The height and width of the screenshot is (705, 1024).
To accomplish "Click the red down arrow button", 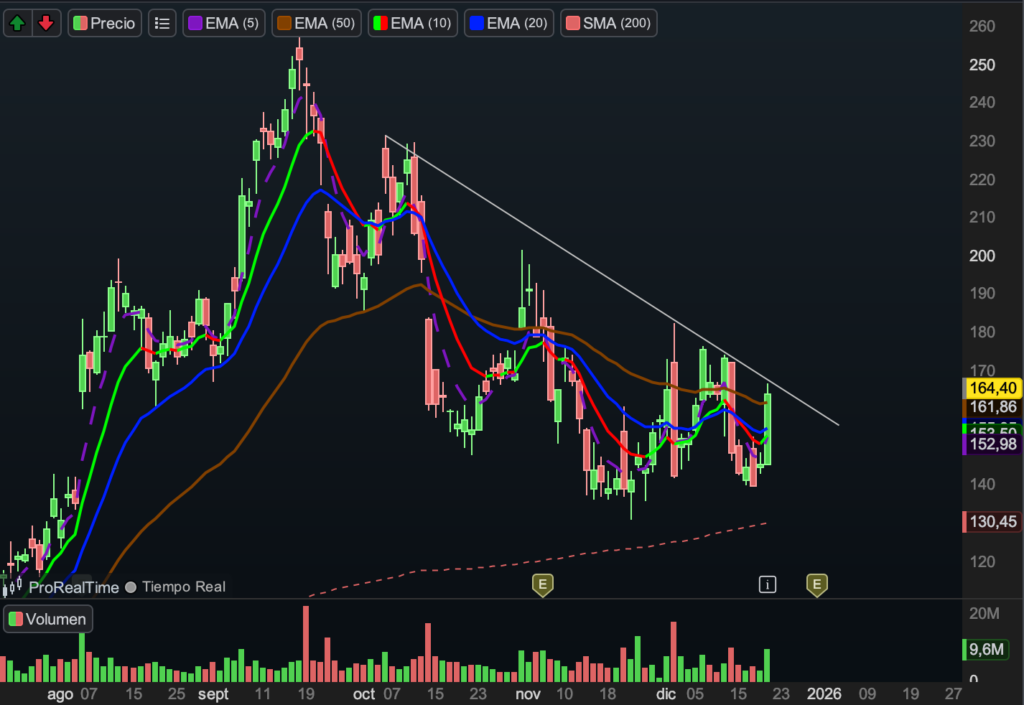I will 46,23.
